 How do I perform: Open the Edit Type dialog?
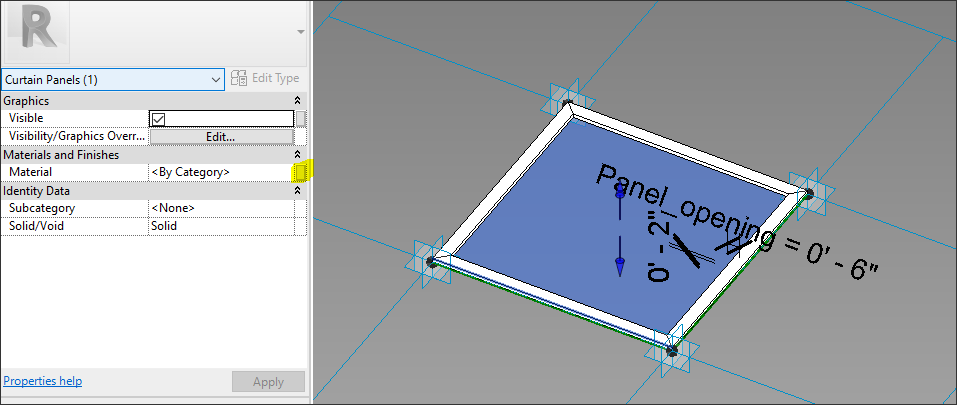(265, 79)
